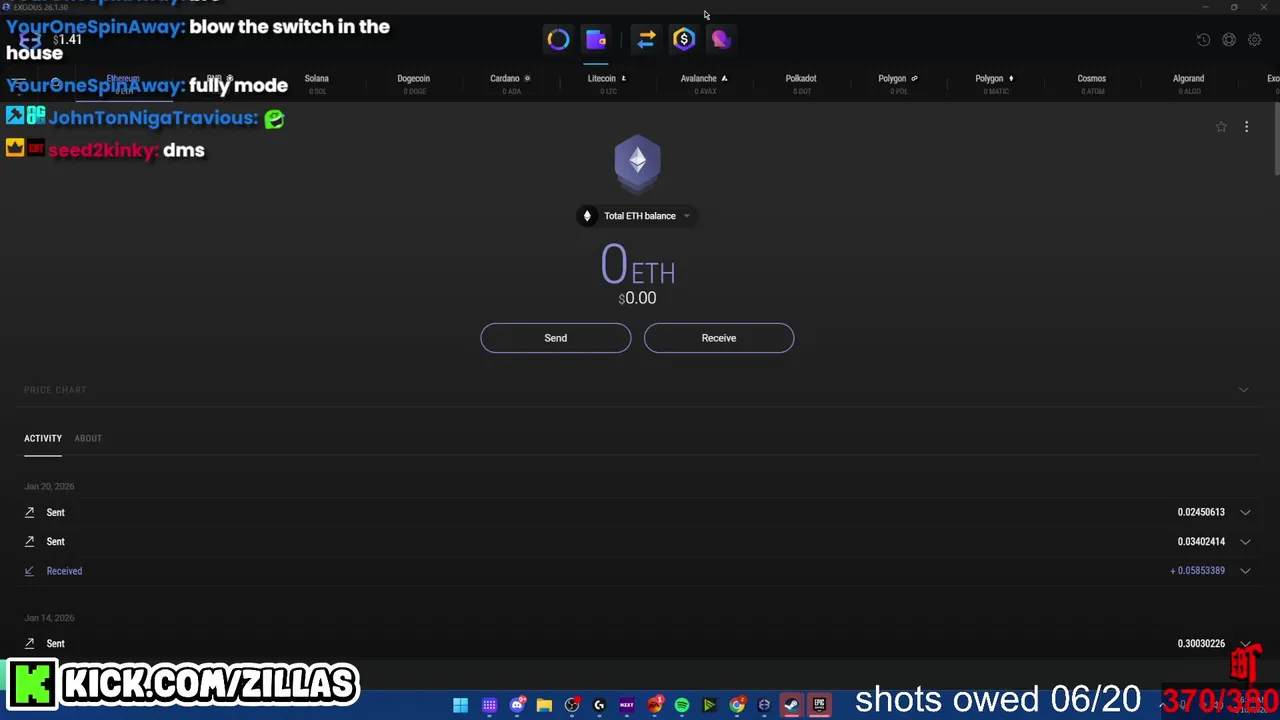Open Epic Games Launcher from the taskbar
1280x720 pixels.
click(819, 705)
